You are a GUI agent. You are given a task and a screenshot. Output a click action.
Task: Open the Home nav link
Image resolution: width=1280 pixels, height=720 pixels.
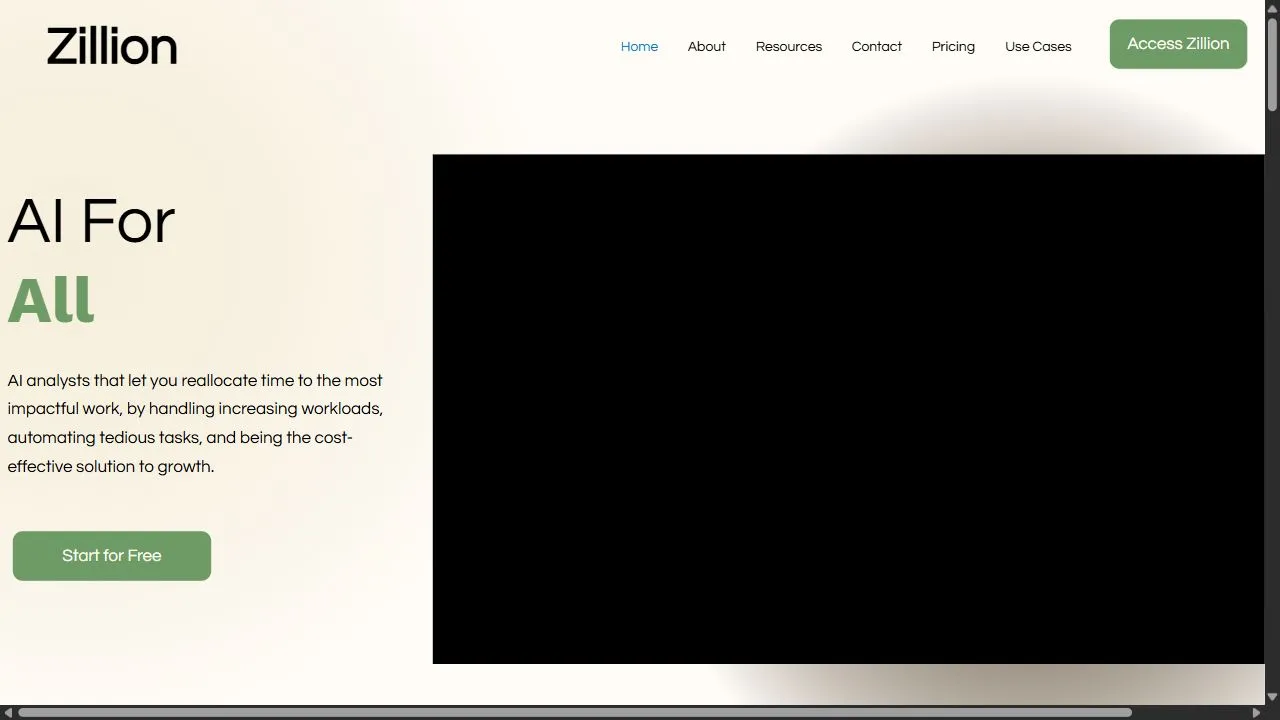[639, 47]
